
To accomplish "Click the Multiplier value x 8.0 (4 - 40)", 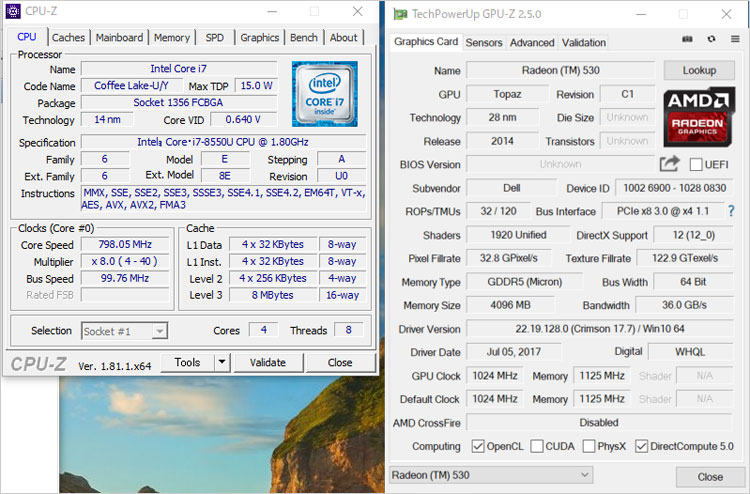I will click(x=125, y=261).
